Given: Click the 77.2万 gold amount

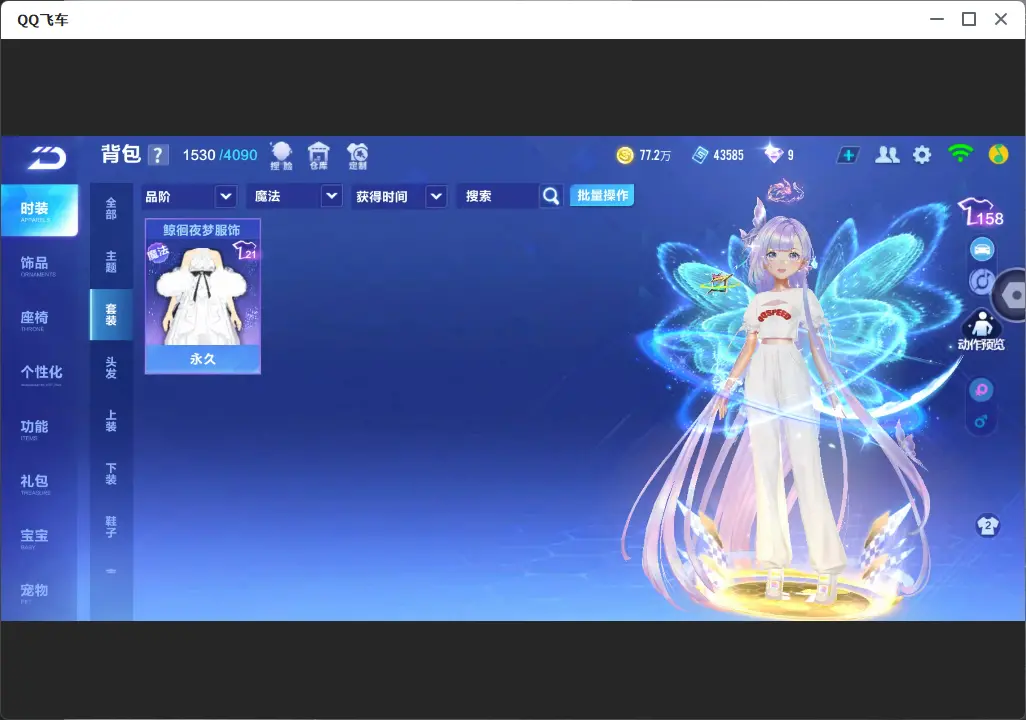Looking at the screenshot, I should (x=655, y=155).
